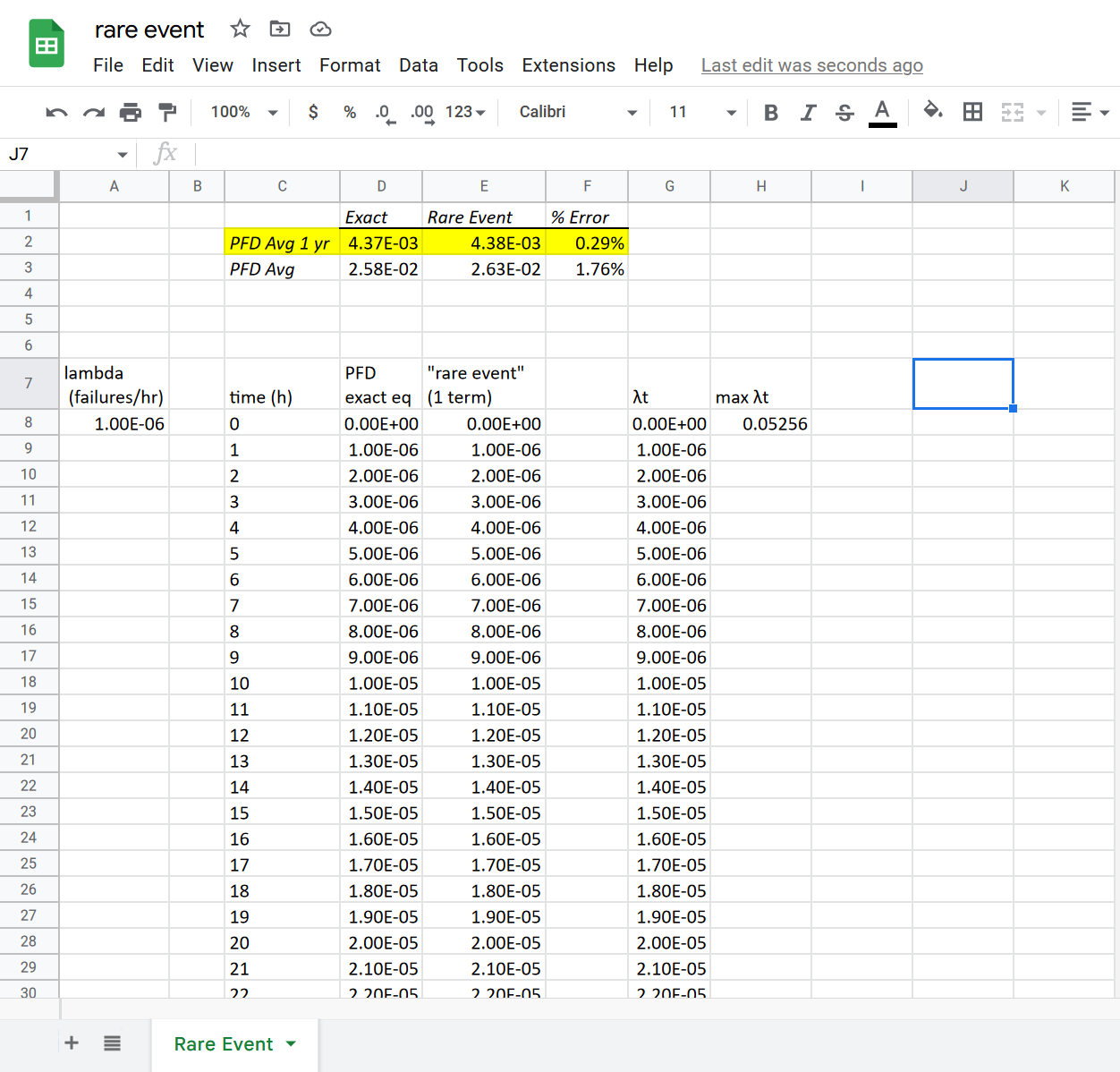Show the all sheets list
Image resolution: width=1120 pixels, height=1072 pixels.
pyautogui.click(x=112, y=1042)
